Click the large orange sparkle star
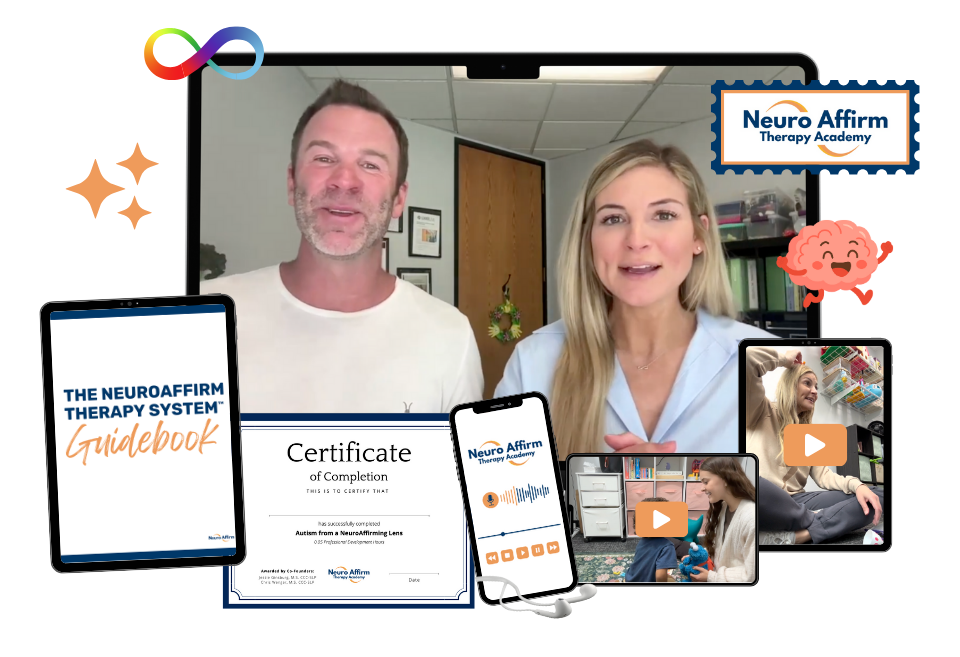 (x=95, y=189)
